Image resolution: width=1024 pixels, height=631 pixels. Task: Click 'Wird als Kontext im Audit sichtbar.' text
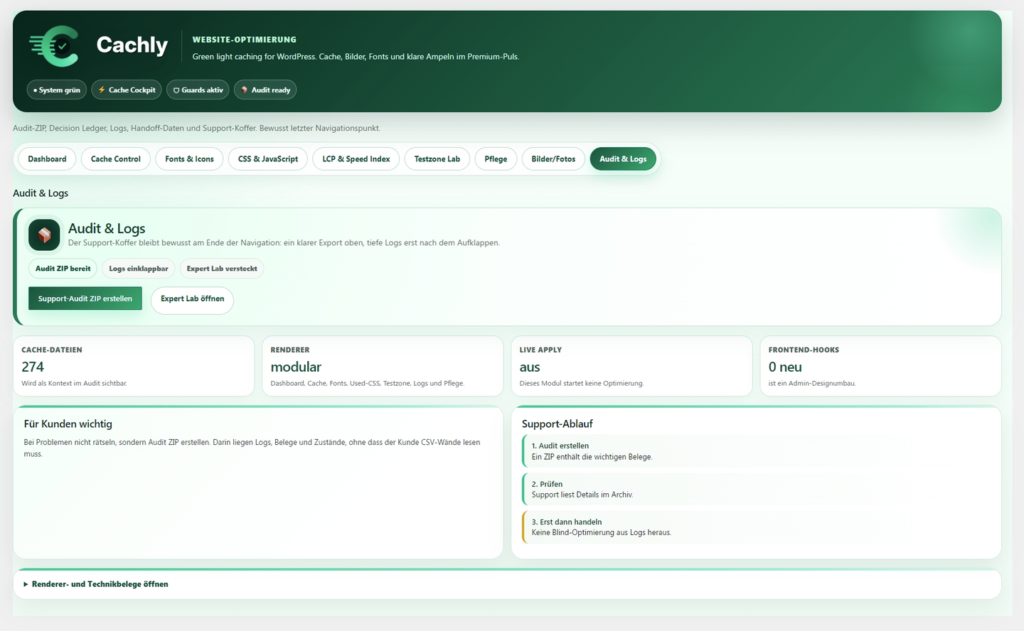click(74, 383)
